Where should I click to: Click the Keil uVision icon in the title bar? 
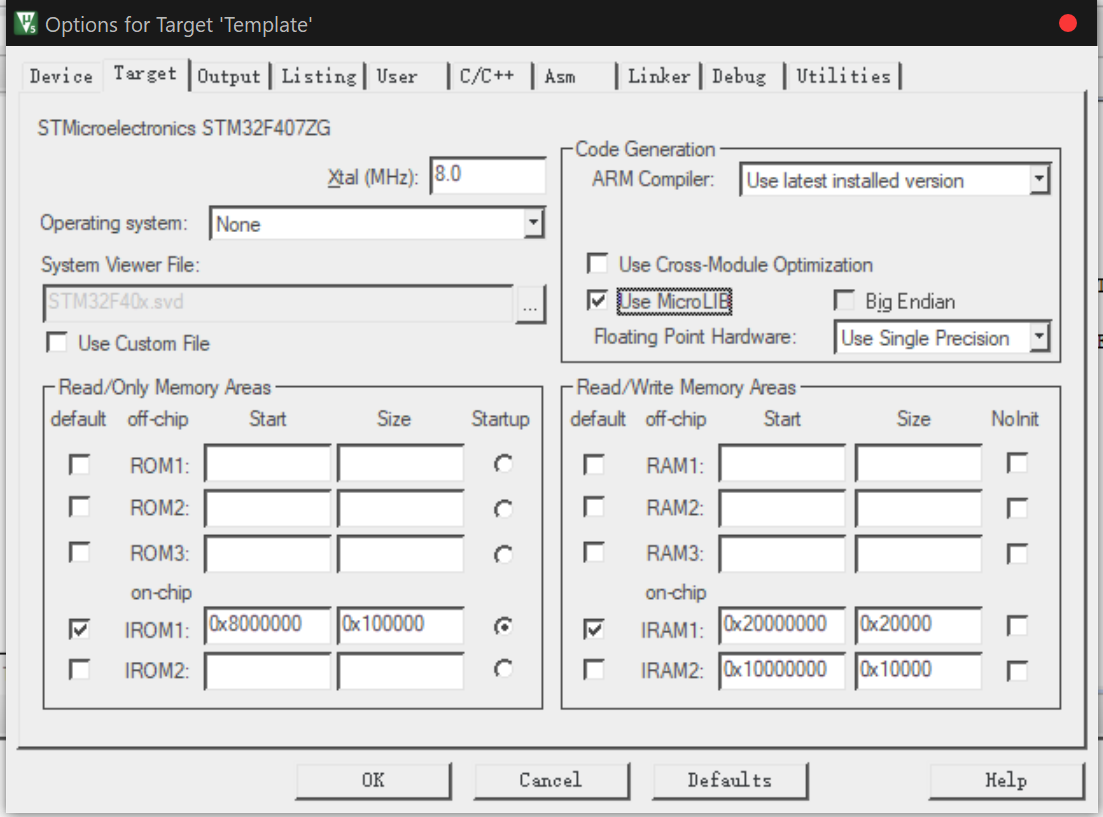tap(26, 23)
